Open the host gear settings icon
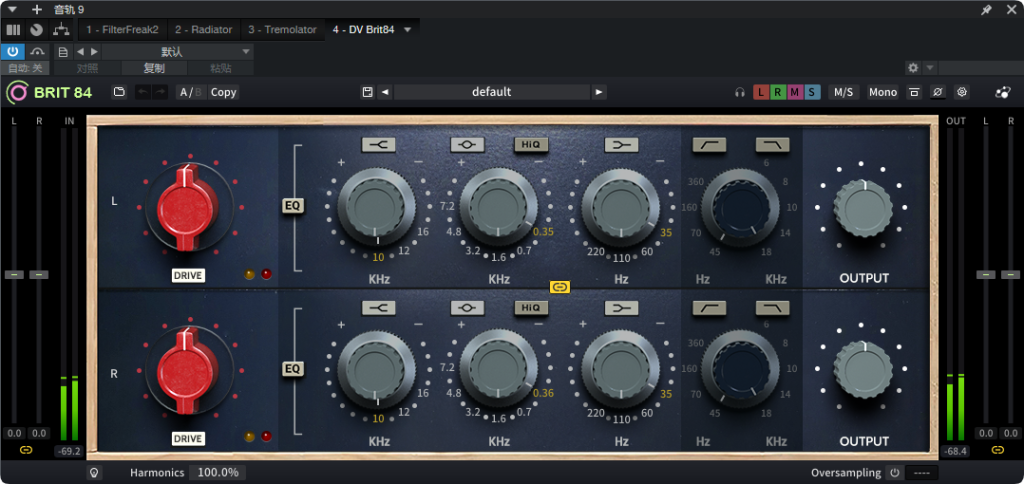Image resolution: width=1024 pixels, height=484 pixels. [x=913, y=68]
